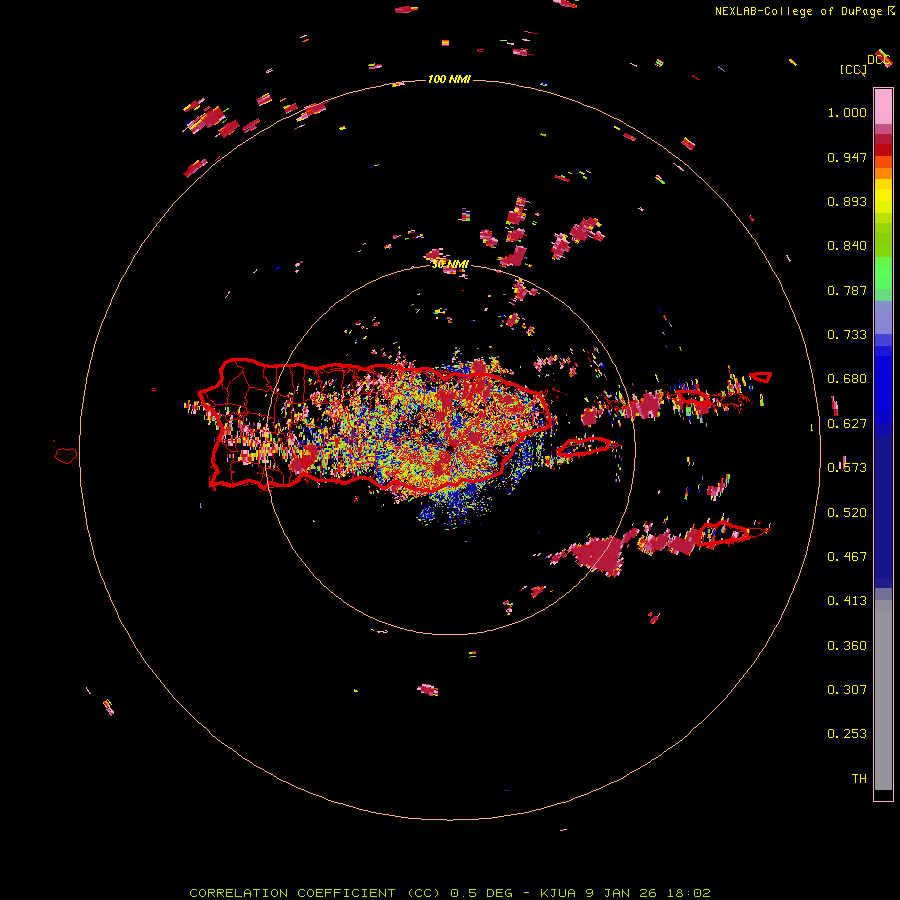Pick the gray band of the color bar
Image resolution: width=900 pixels, height=900 pixels.
[x=883, y=695]
